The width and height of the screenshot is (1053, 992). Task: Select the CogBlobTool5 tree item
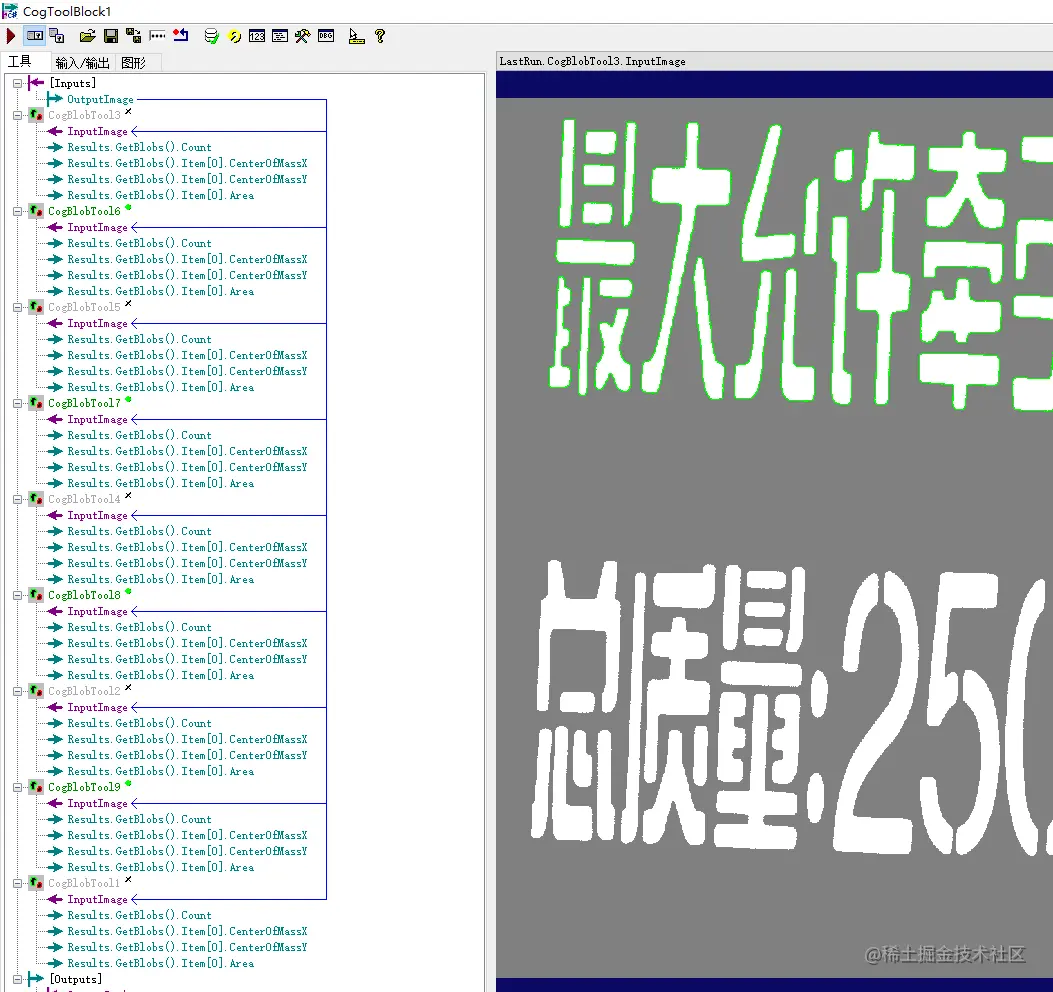84,308
